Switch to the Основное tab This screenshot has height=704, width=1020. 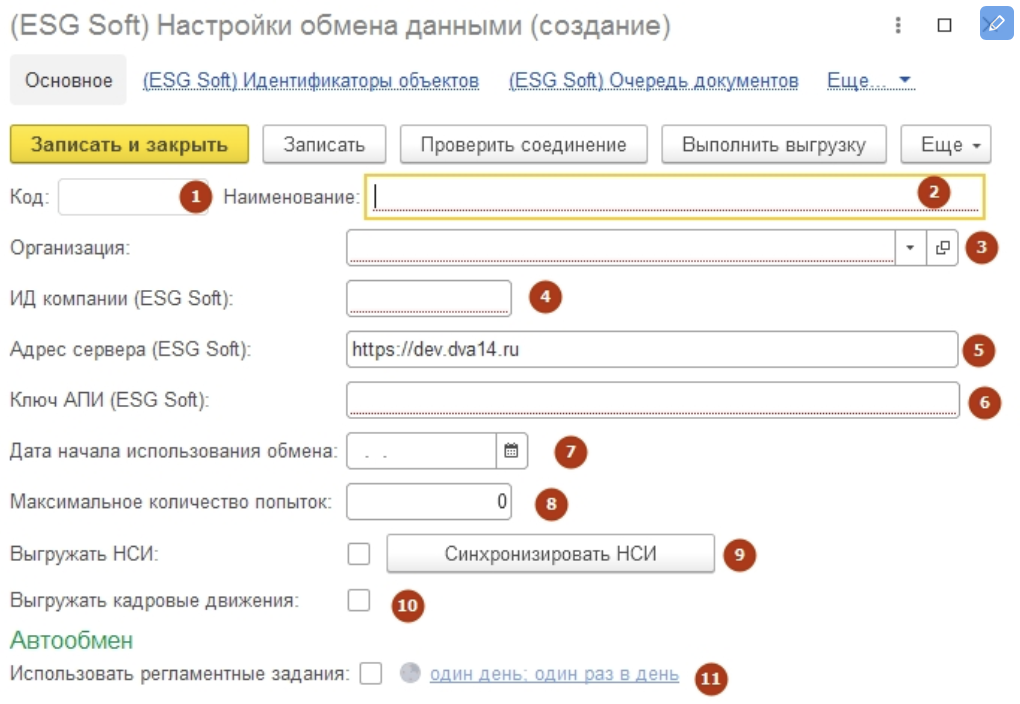point(68,80)
